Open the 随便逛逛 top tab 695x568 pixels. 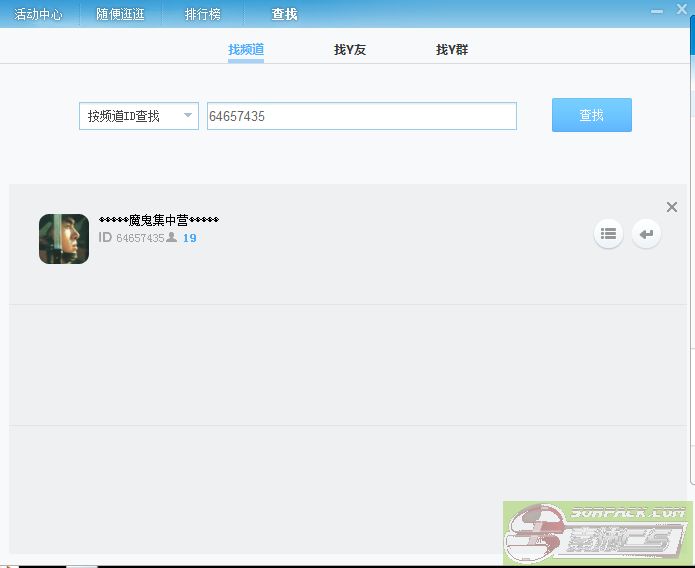coord(120,15)
